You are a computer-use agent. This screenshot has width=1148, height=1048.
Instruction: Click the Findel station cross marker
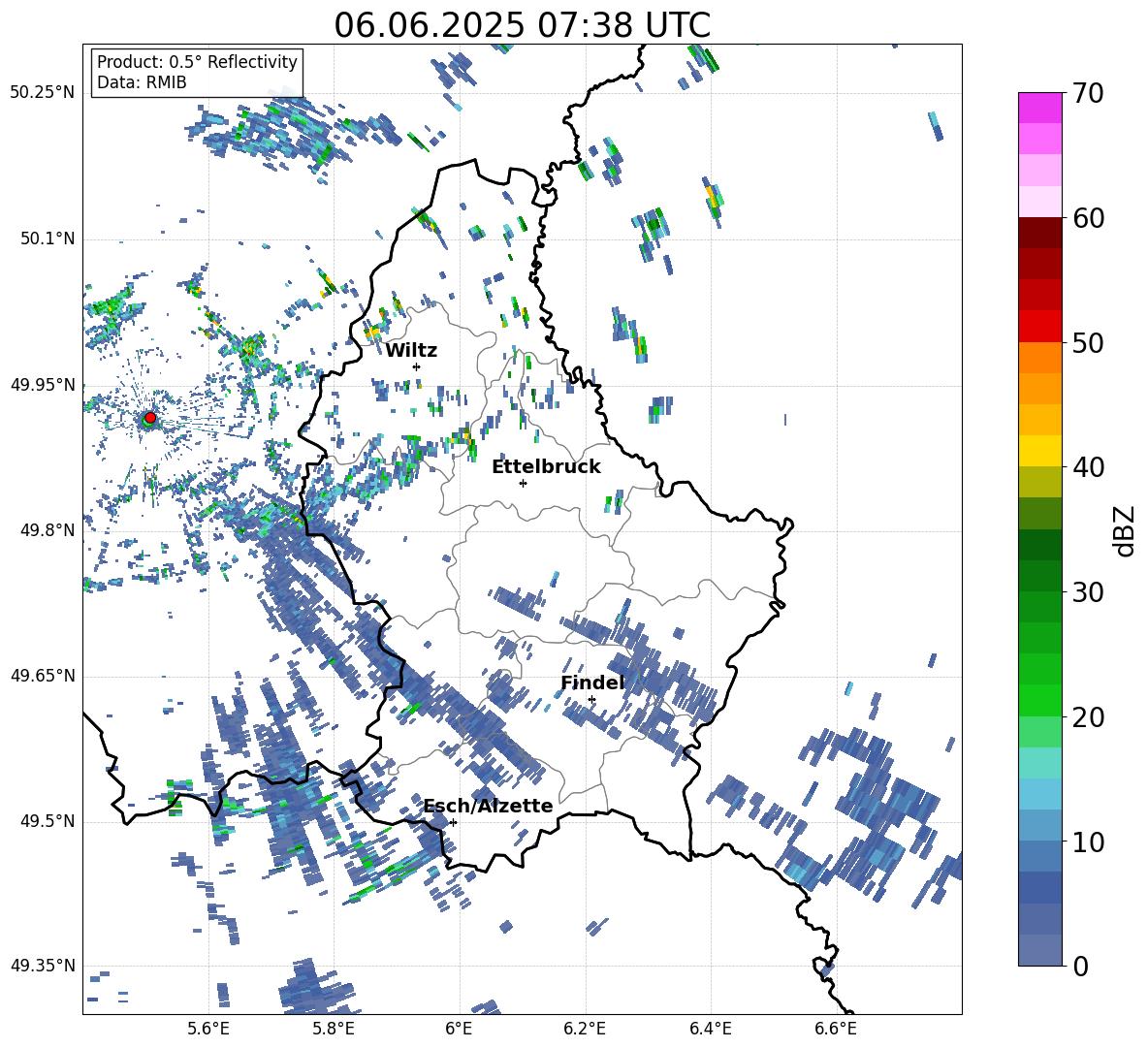coord(591,700)
